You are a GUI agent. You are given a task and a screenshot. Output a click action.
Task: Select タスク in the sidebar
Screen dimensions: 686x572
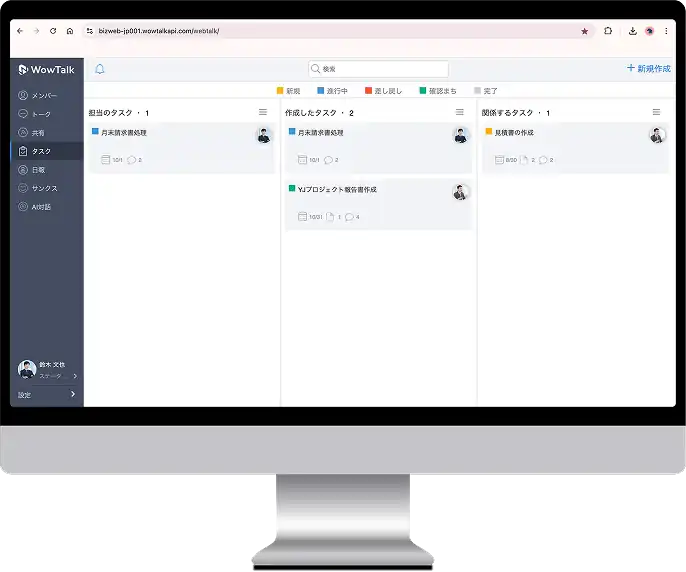coord(46,151)
